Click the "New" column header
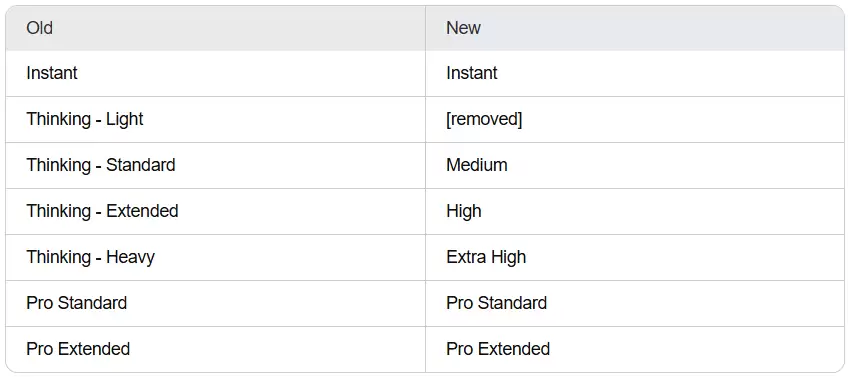This screenshot has height=377, width=849. click(635, 28)
